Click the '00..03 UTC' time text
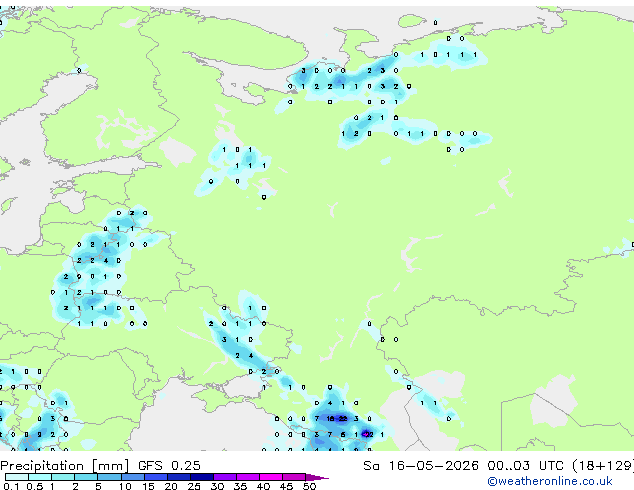Screen dimensions: 634x490 point(525,466)
